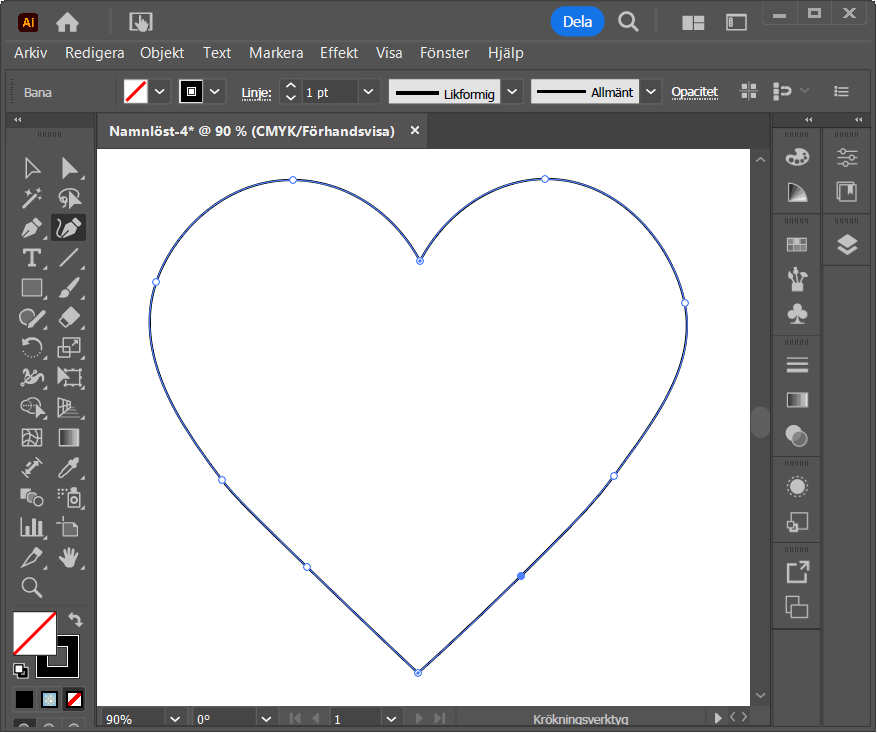This screenshot has height=733, width=877.
Task: Choose the Eyedropper tool
Action: pyautogui.click(x=69, y=467)
